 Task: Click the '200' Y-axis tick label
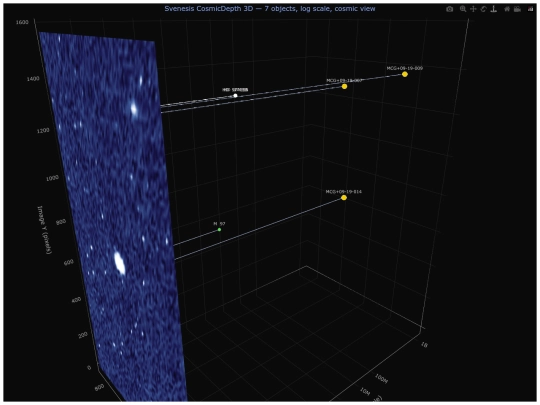(83, 334)
